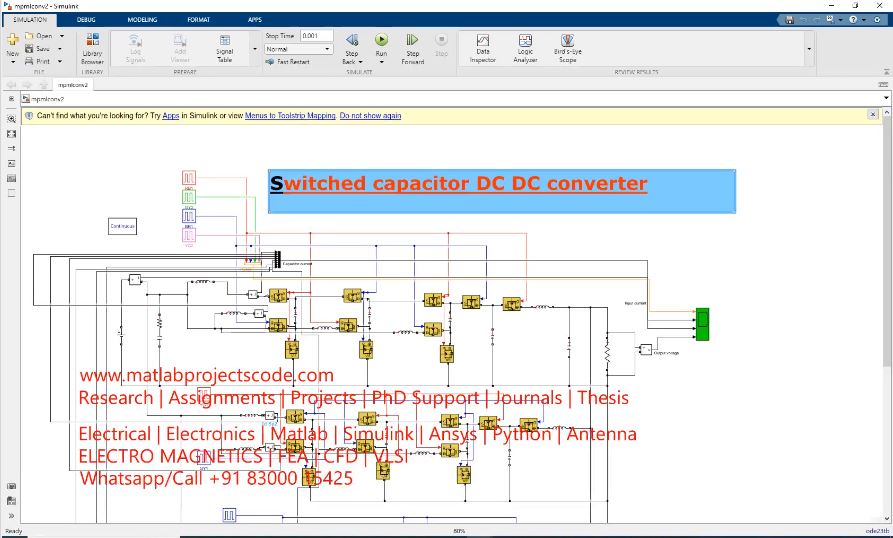Click the quick access Save icon
893x538 pixels.
coord(789,19)
